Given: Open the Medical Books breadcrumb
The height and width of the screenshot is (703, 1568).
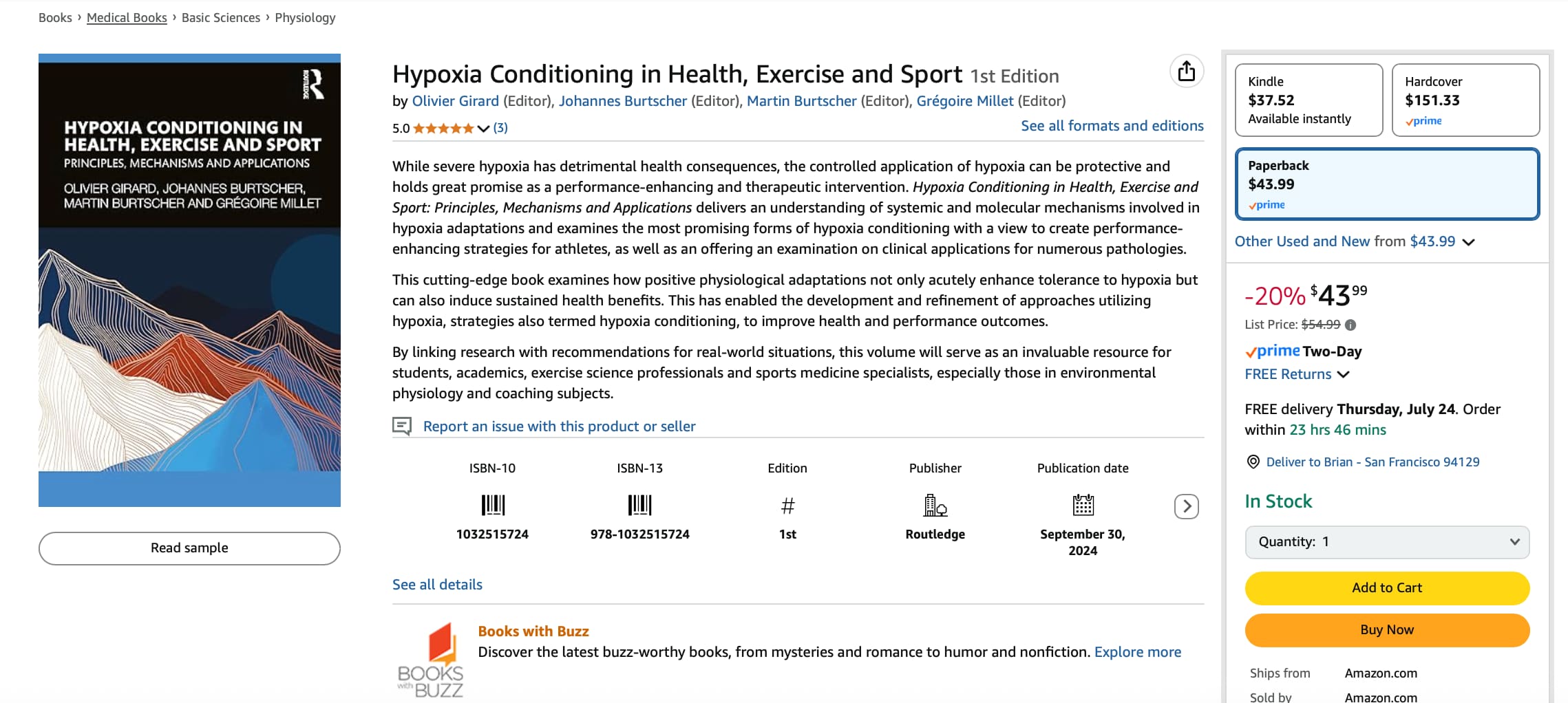Looking at the screenshot, I should [127, 18].
